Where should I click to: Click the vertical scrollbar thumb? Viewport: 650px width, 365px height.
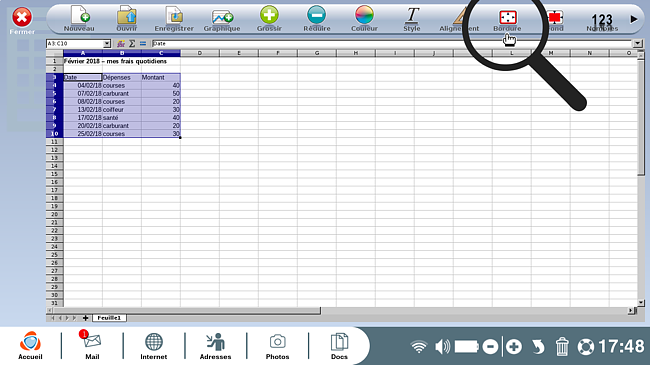(641, 116)
